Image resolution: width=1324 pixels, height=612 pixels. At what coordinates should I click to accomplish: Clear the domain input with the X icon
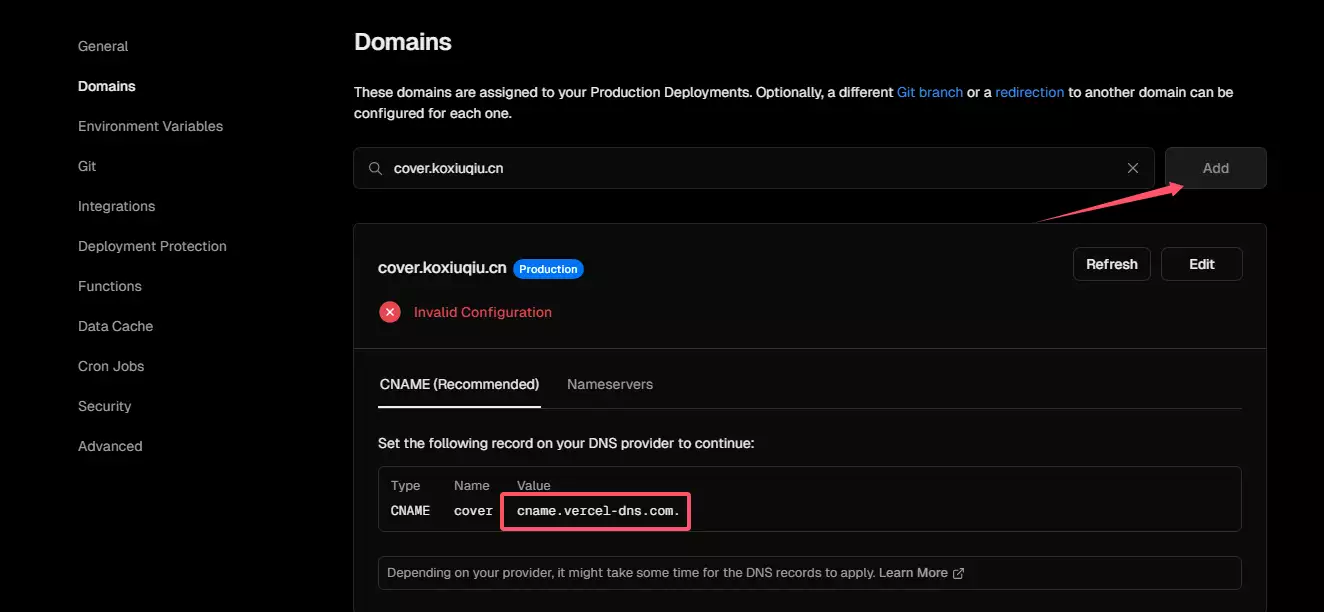click(1133, 168)
